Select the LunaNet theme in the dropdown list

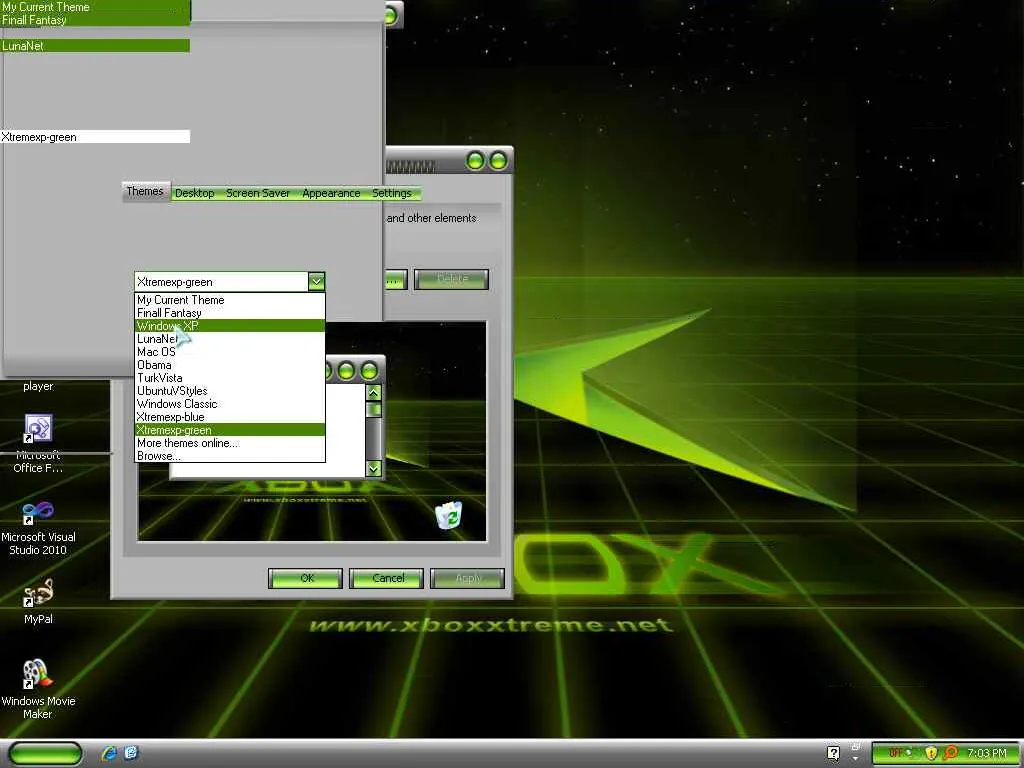point(230,339)
